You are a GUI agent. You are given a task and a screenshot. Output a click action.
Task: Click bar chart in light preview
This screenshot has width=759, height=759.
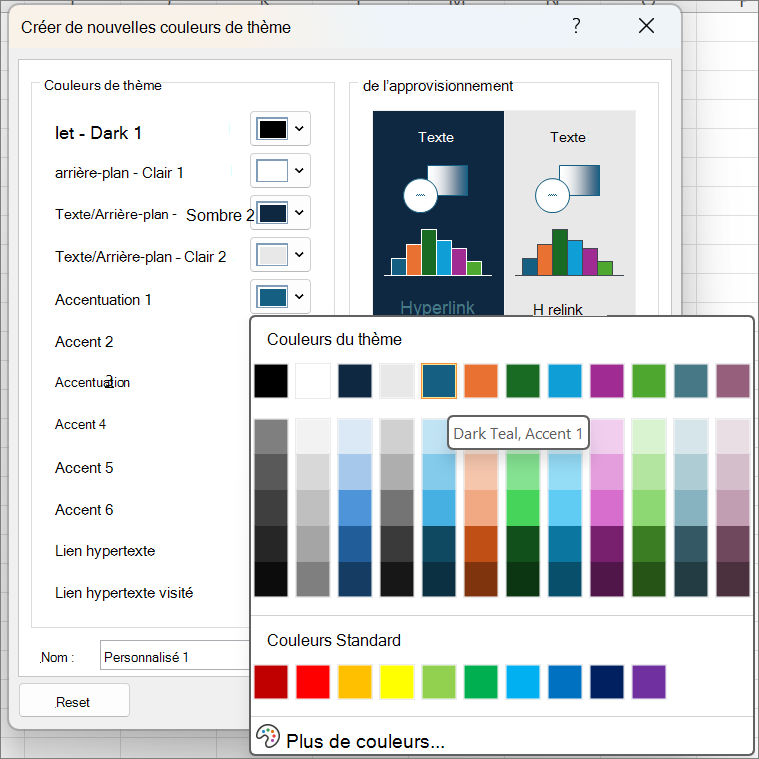(569, 252)
